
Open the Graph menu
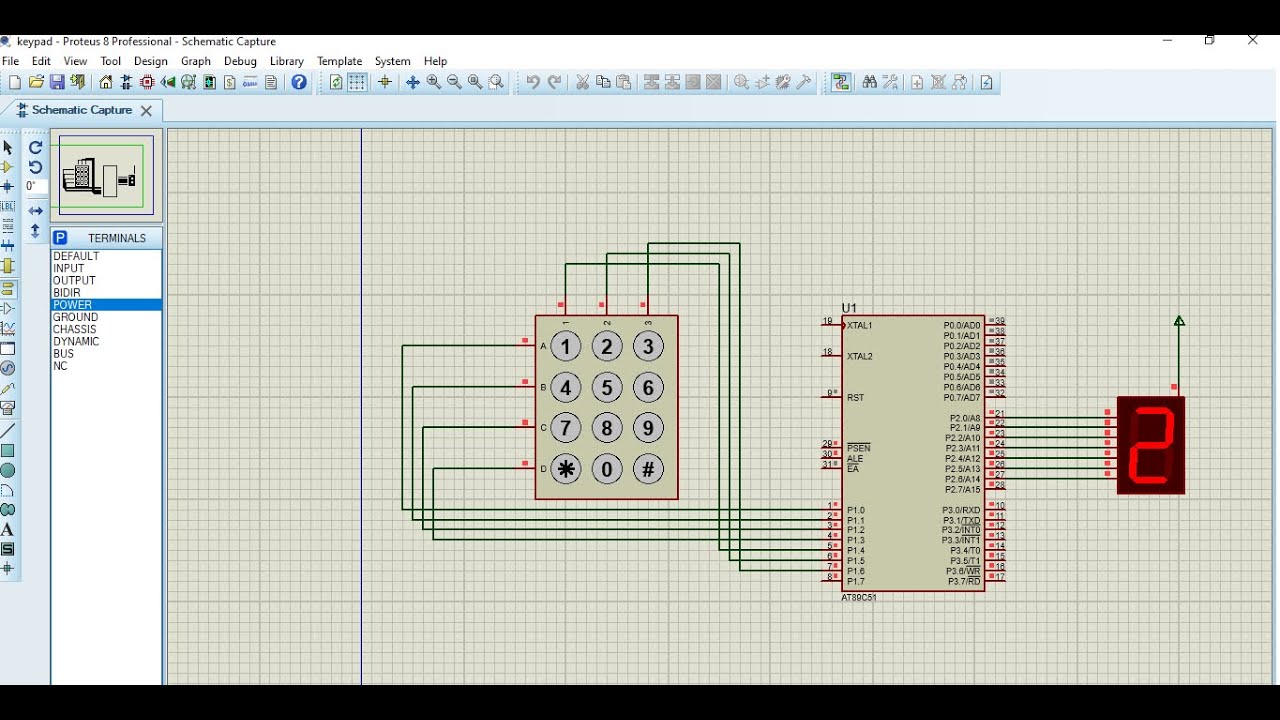[196, 61]
